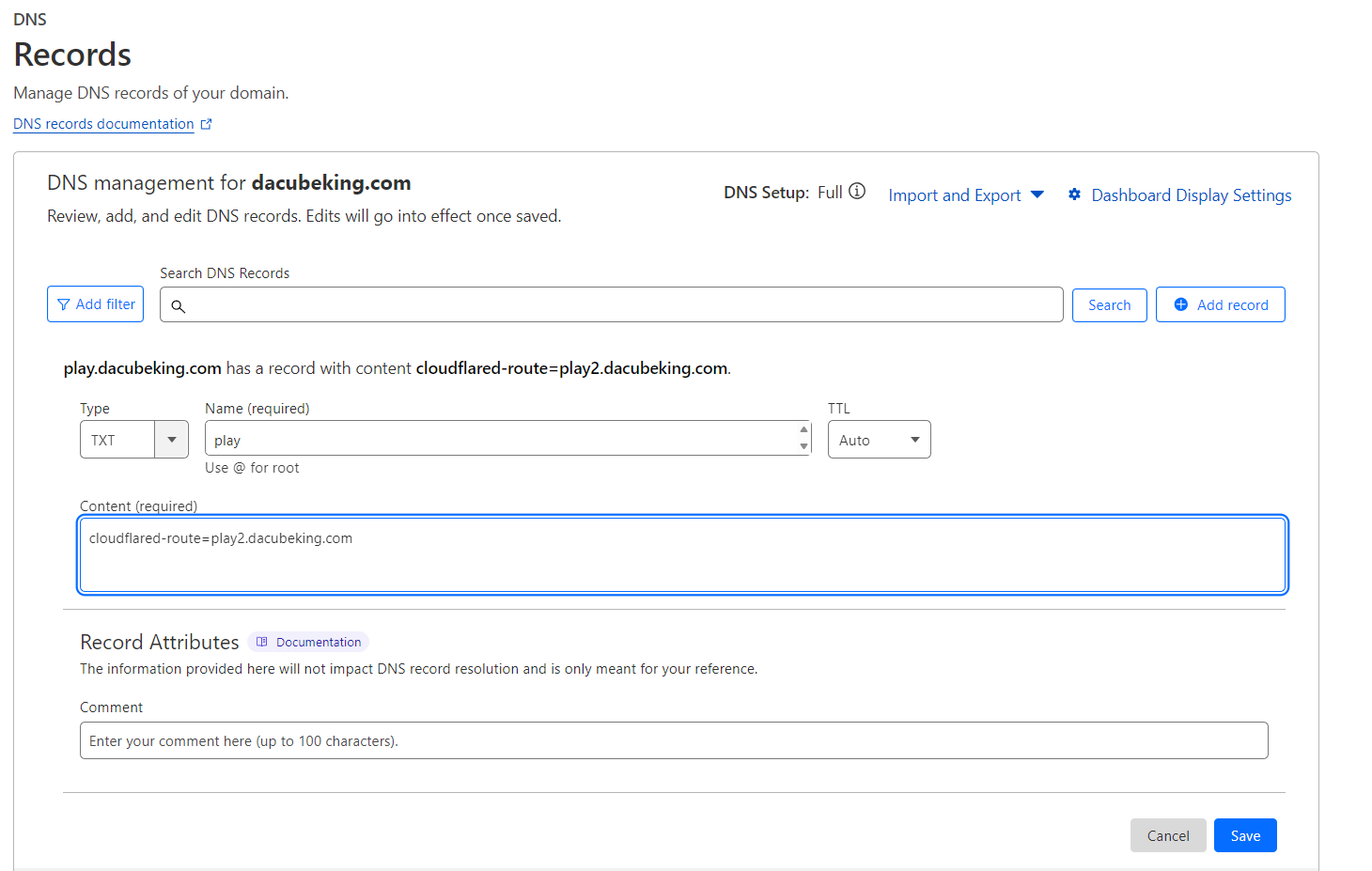This screenshot has width=1372, height=871.
Task: Click the gear icon for Dashboard Display Settings
Action: point(1074,194)
